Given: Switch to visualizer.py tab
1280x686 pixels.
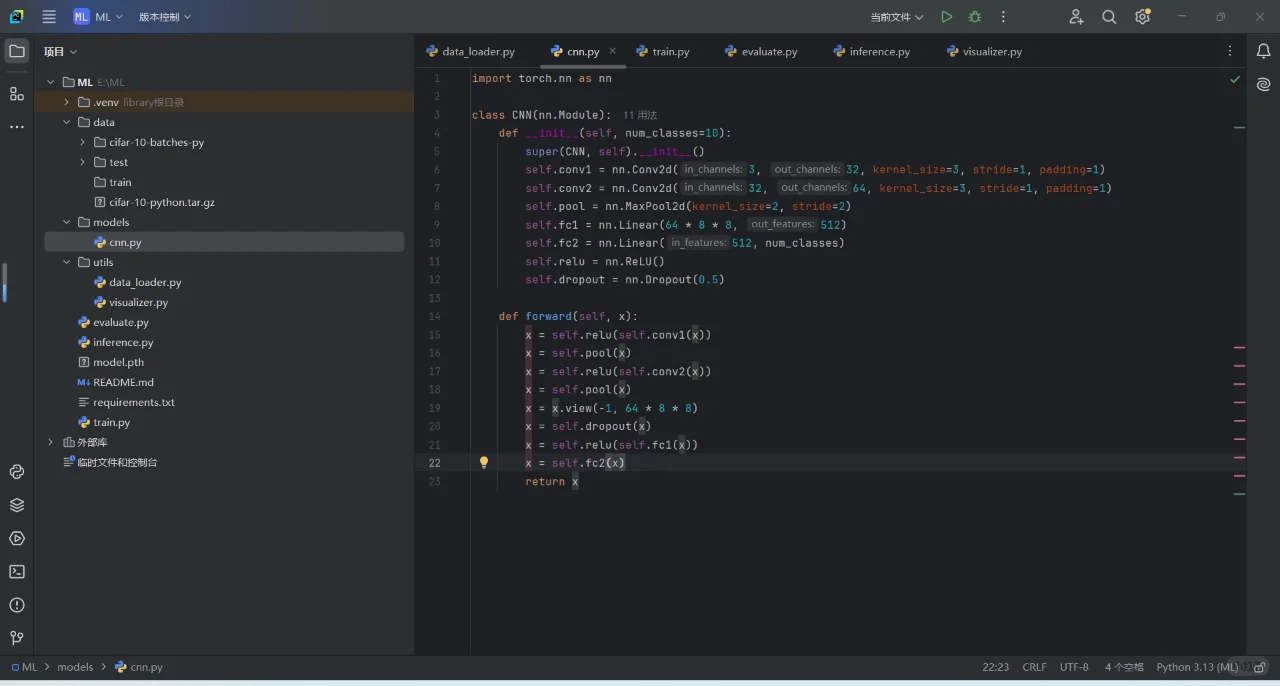Looking at the screenshot, I should click(x=984, y=51).
